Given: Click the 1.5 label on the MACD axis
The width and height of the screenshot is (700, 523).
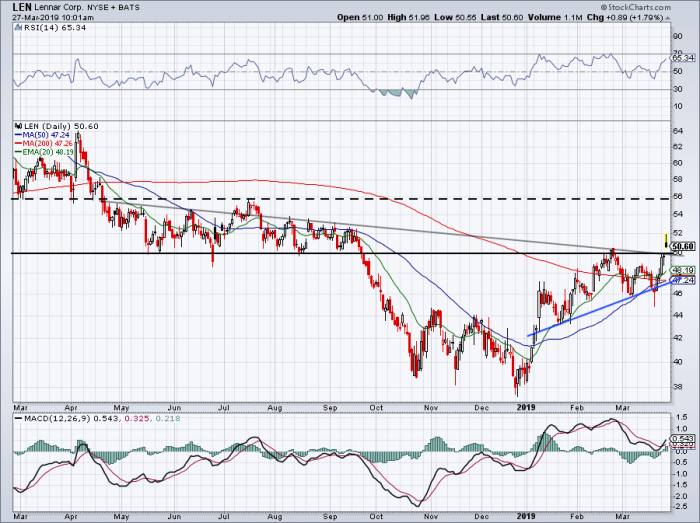Looking at the screenshot, I should coord(681,417).
